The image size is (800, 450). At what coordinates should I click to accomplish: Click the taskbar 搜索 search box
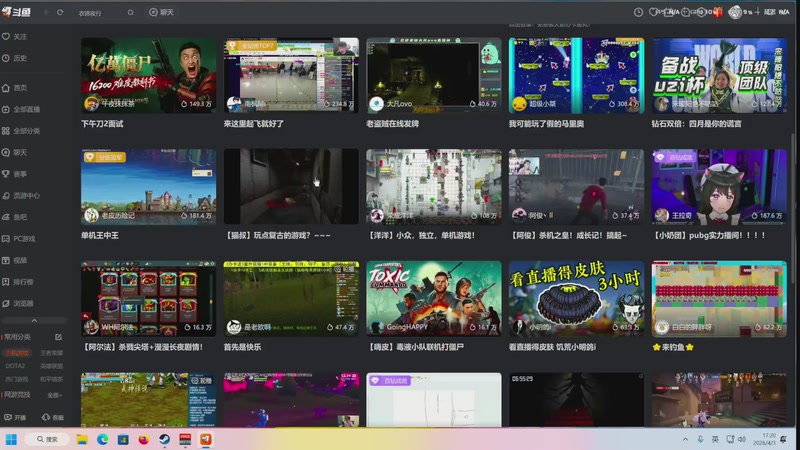(47, 439)
